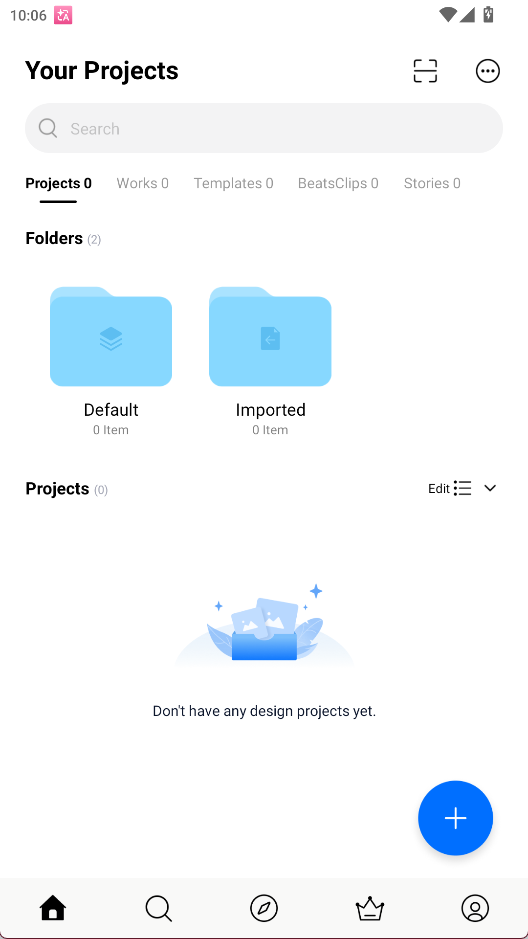Expand the sort dropdown chevron
Screen dimensions: 528x939
coord(490,488)
